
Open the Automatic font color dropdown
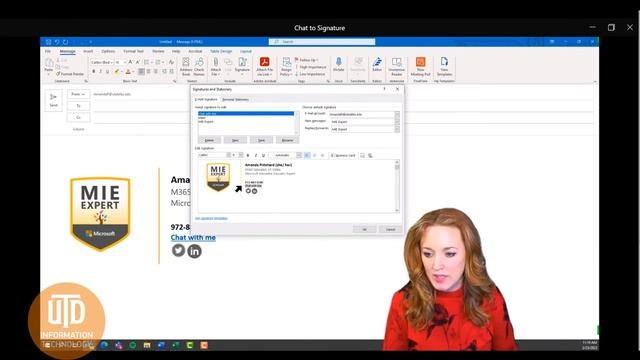[x=299, y=156]
